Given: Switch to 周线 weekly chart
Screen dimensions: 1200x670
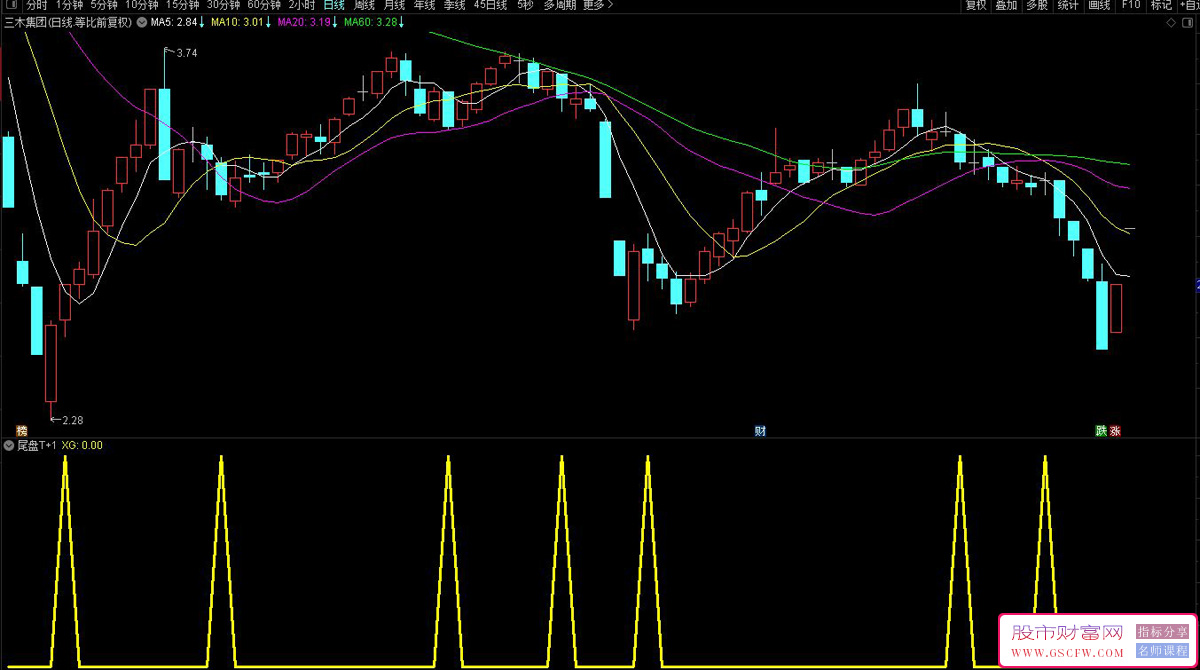Looking at the screenshot, I should 364,5.
